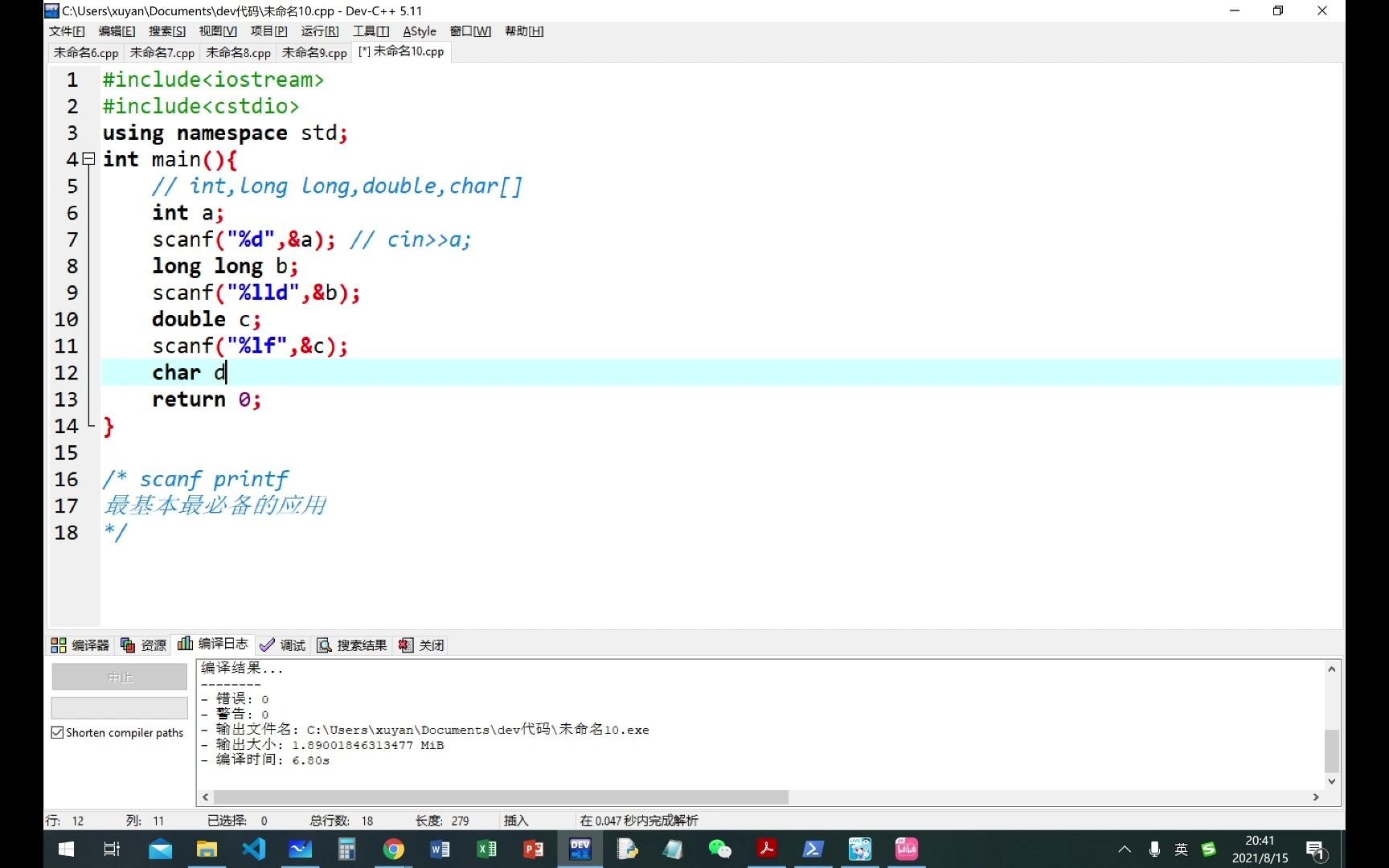Open the notification center icon
This screenshot has height=868, width=1389.
[x=1316, y=850]
